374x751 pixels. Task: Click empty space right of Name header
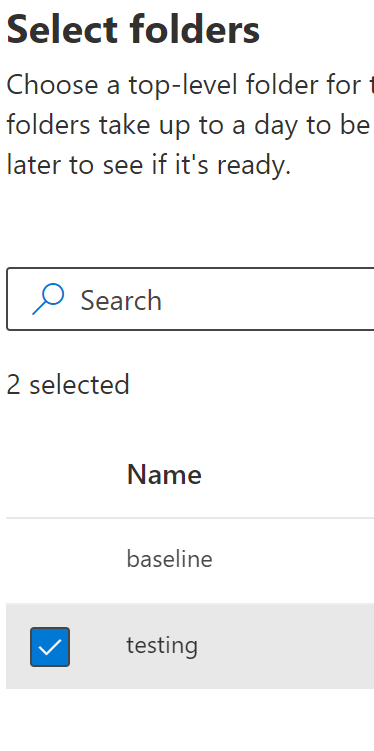tap(287, 475)
